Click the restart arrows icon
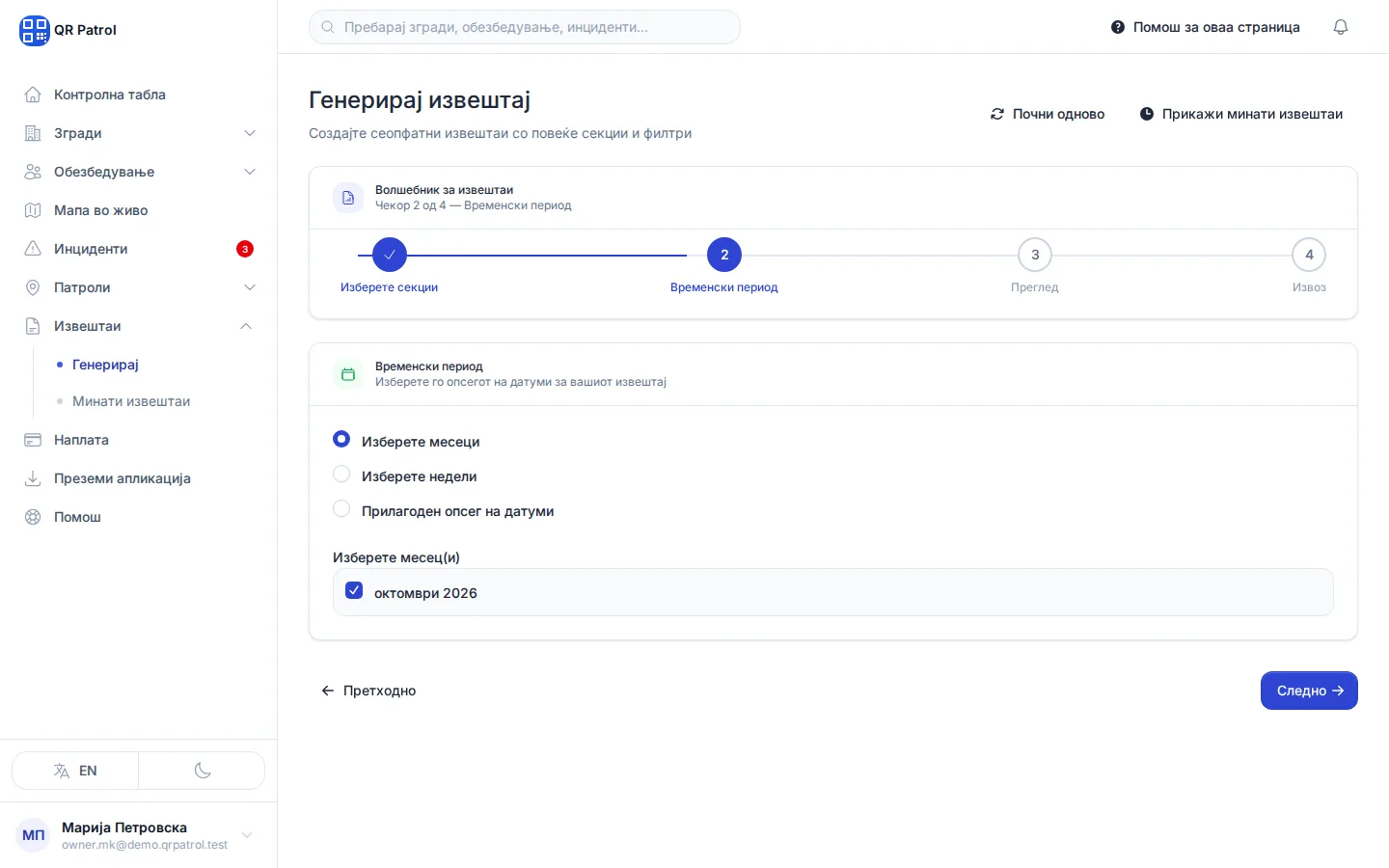Screen dimensions: 1389x868 [x=997, y=114]
